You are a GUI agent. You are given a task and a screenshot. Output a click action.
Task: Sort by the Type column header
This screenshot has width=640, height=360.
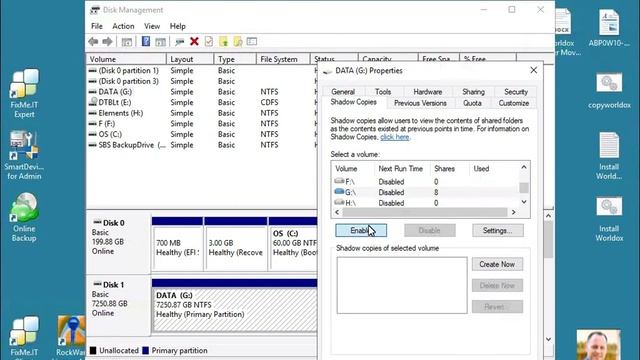point(236,59)
